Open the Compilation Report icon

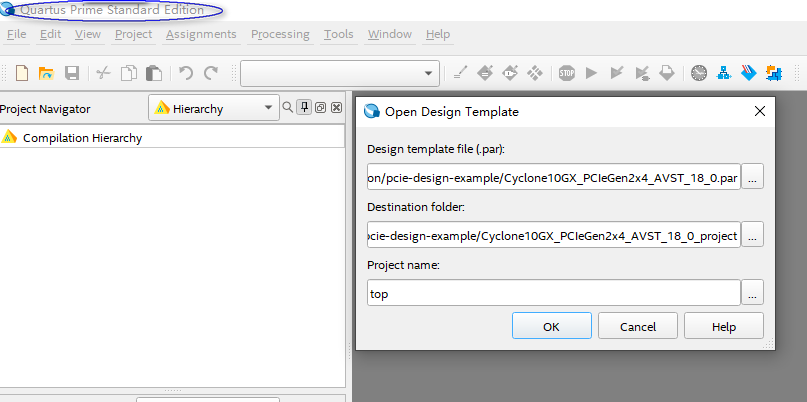(x=667, y=73)
